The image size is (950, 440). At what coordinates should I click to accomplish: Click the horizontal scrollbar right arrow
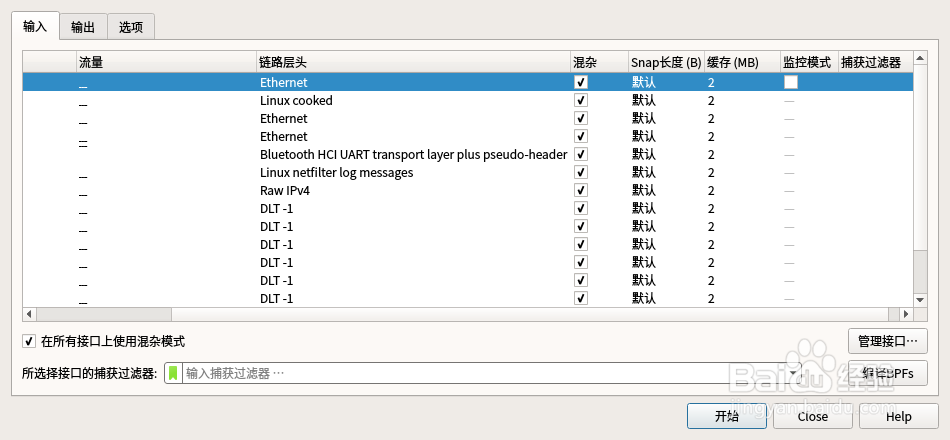[906, 314]
